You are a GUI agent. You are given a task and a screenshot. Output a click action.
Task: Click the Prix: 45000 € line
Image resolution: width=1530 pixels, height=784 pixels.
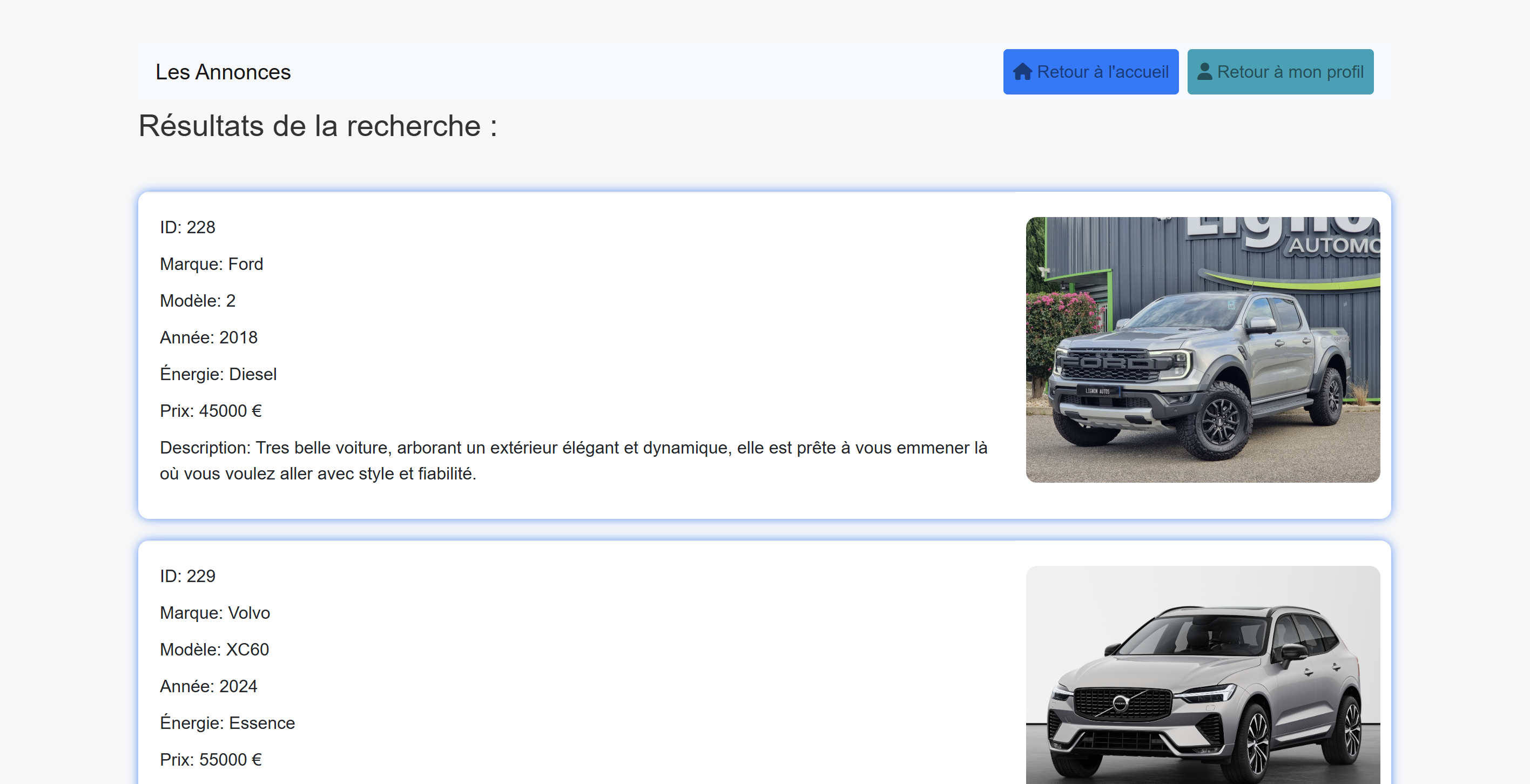pos(210,411)
